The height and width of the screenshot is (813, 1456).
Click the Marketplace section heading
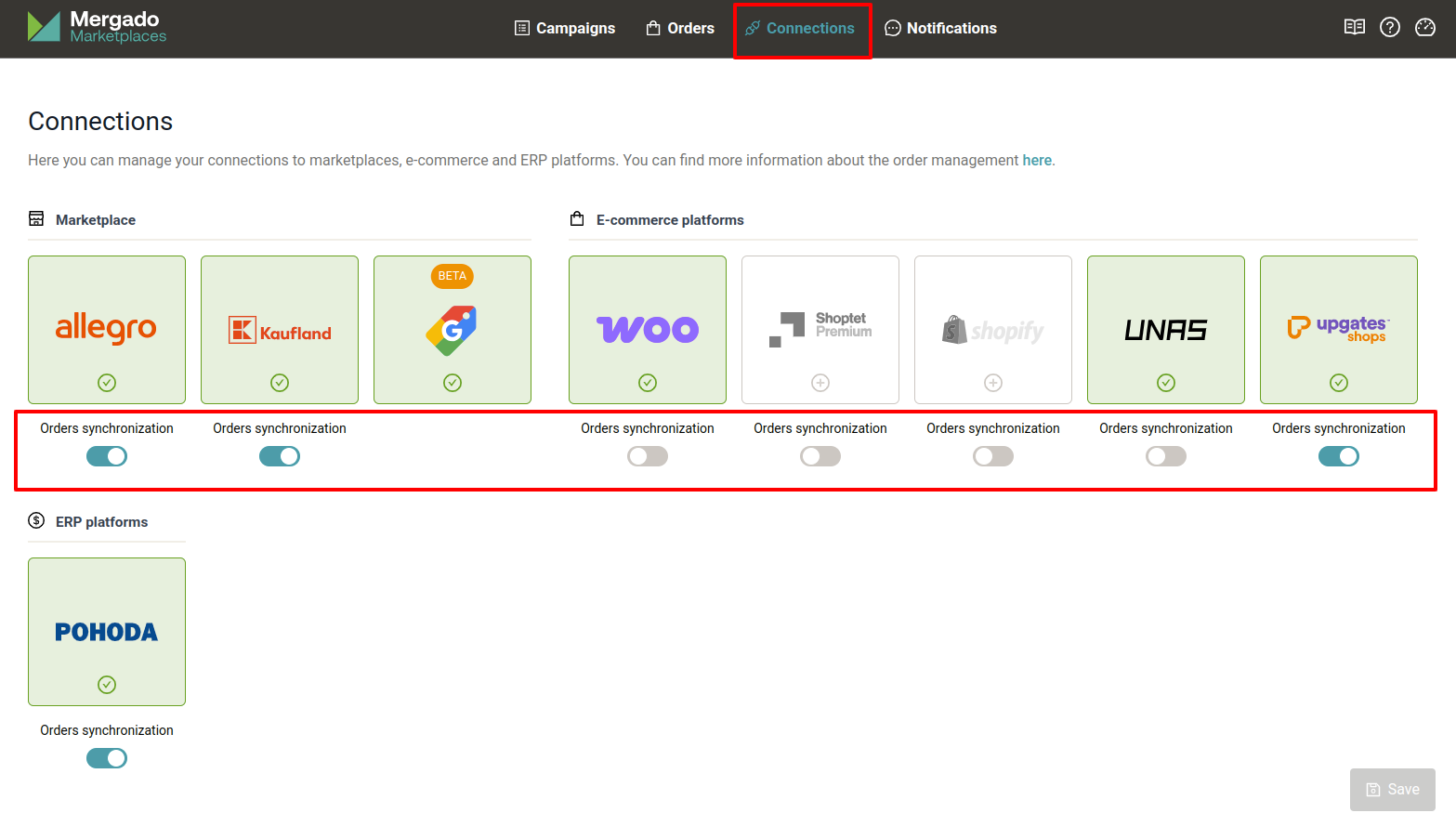tap(96, 220)
